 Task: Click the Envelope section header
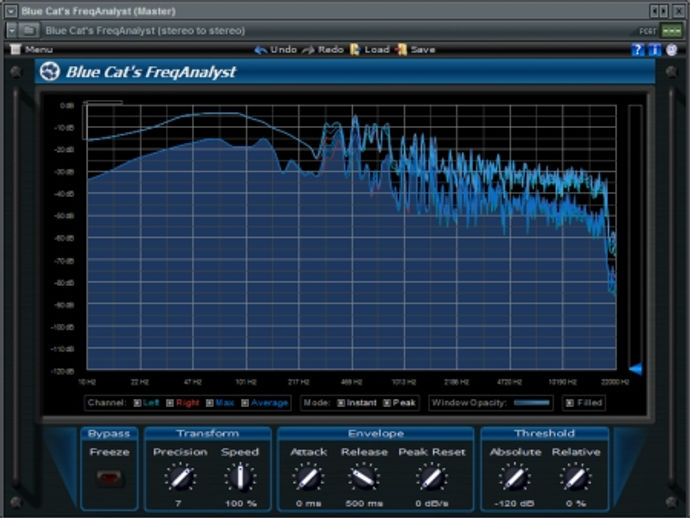[x=375, y=434]
